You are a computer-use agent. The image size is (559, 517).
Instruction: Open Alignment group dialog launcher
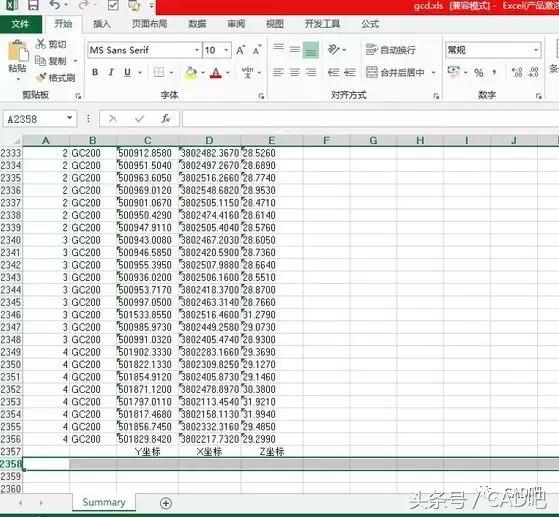[x=436, y=96]
